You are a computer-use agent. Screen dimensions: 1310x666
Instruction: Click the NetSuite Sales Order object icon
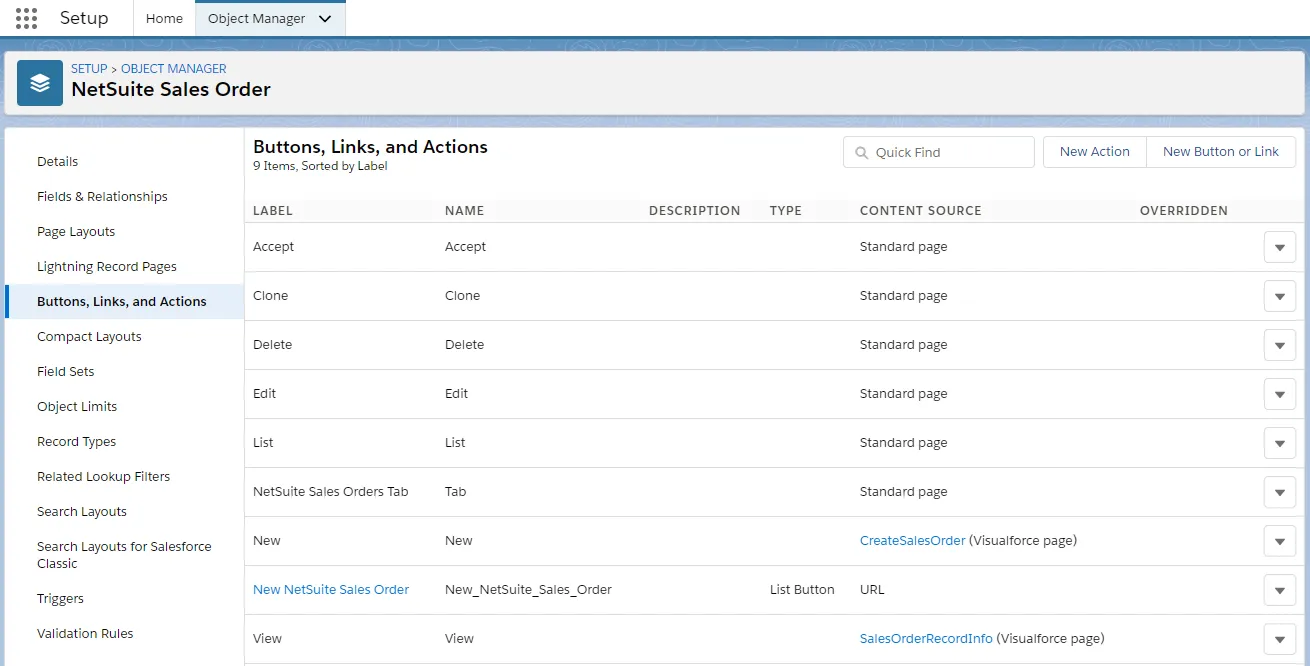click(40, 83)
